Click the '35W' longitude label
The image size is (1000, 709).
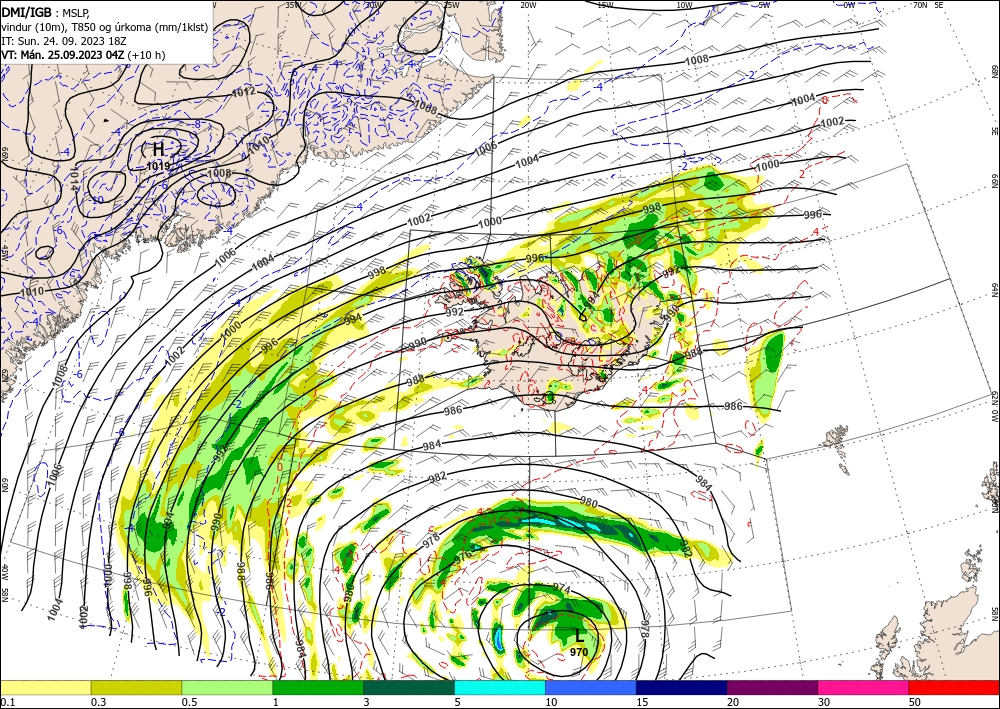pos(293,5)
